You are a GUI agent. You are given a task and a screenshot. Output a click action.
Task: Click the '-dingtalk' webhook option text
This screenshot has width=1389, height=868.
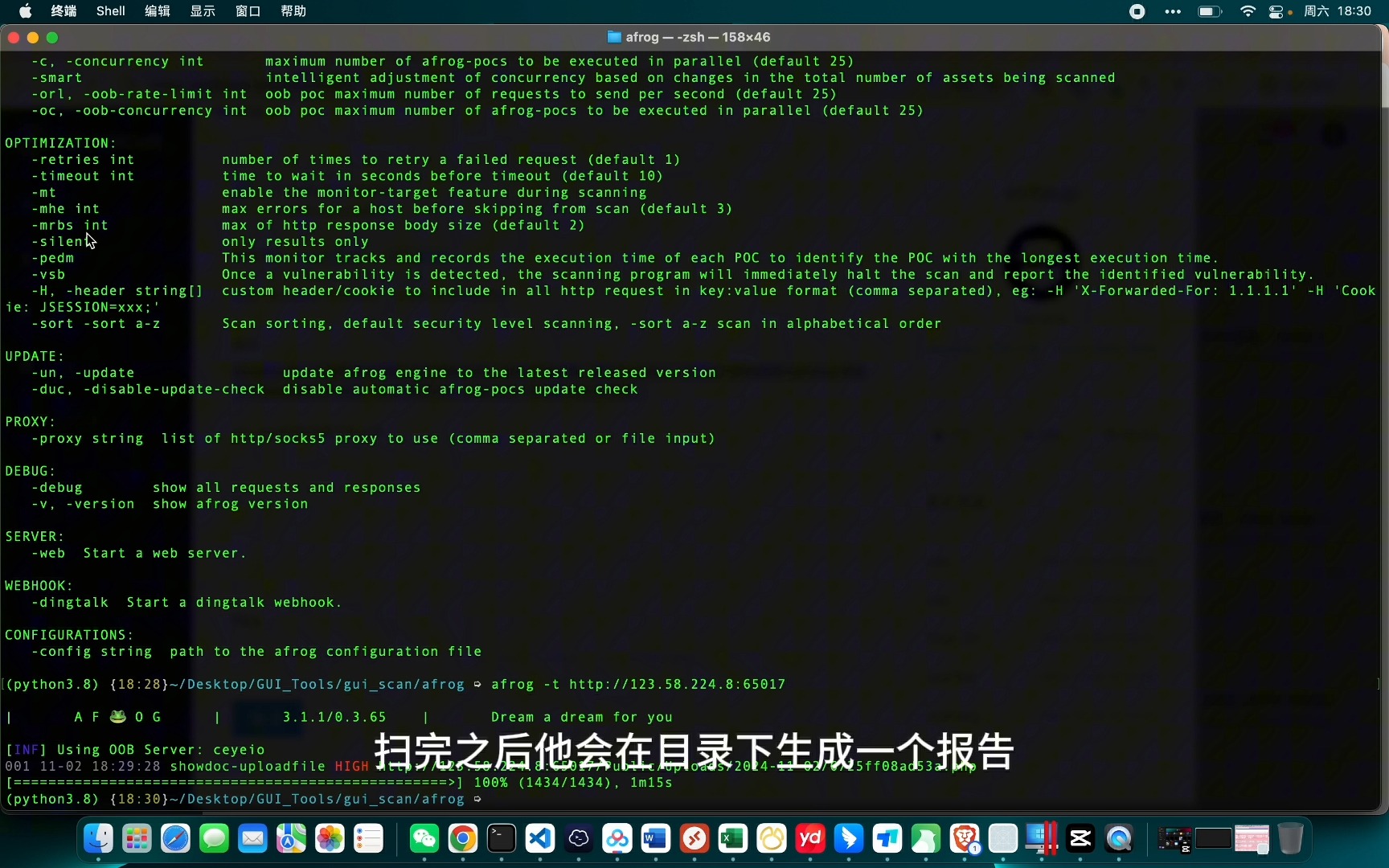(x=70, y=603)
